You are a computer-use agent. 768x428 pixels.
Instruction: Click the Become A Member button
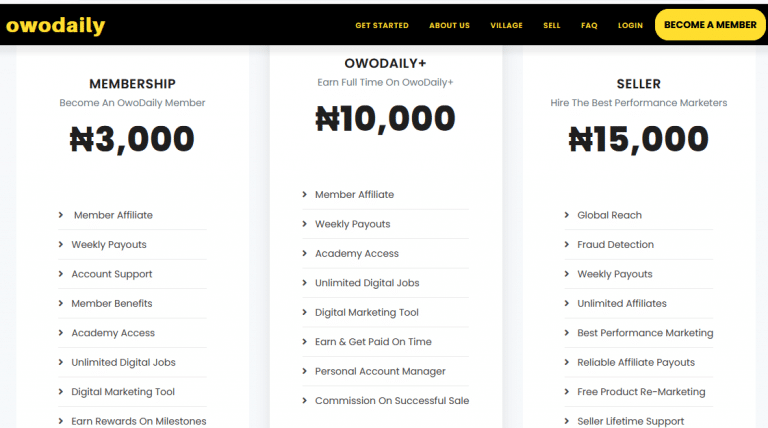(710, 25)
